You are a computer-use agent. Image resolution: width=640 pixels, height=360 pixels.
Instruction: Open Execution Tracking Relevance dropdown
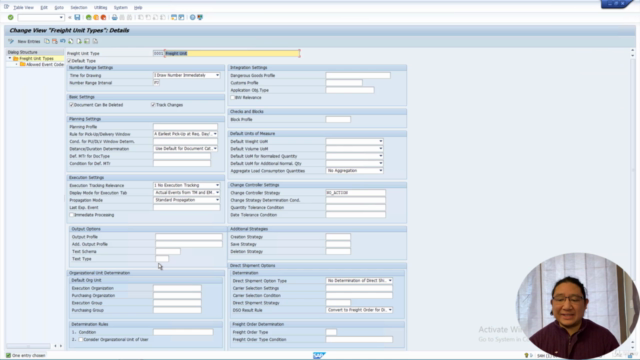point(218,185)
